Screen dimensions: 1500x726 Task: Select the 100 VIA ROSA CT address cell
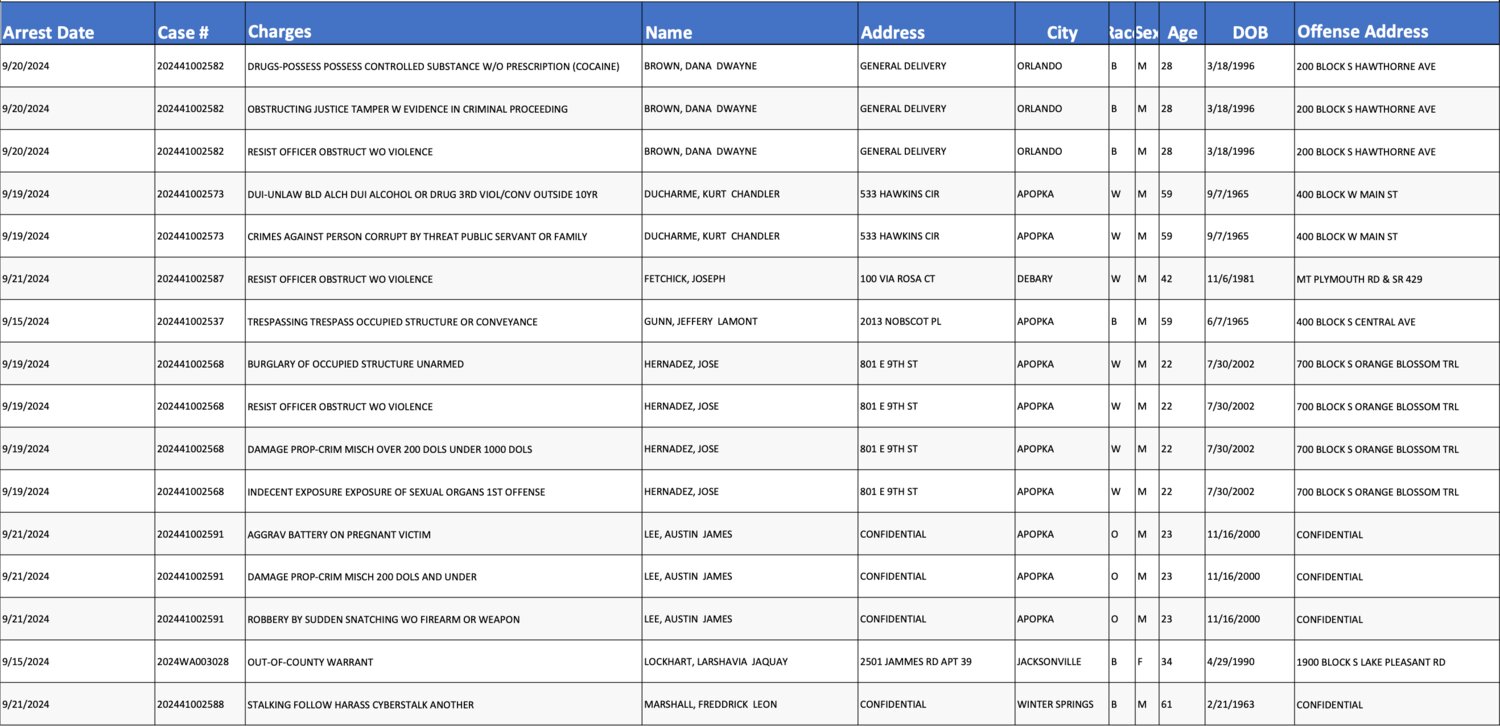pos(936,279)
